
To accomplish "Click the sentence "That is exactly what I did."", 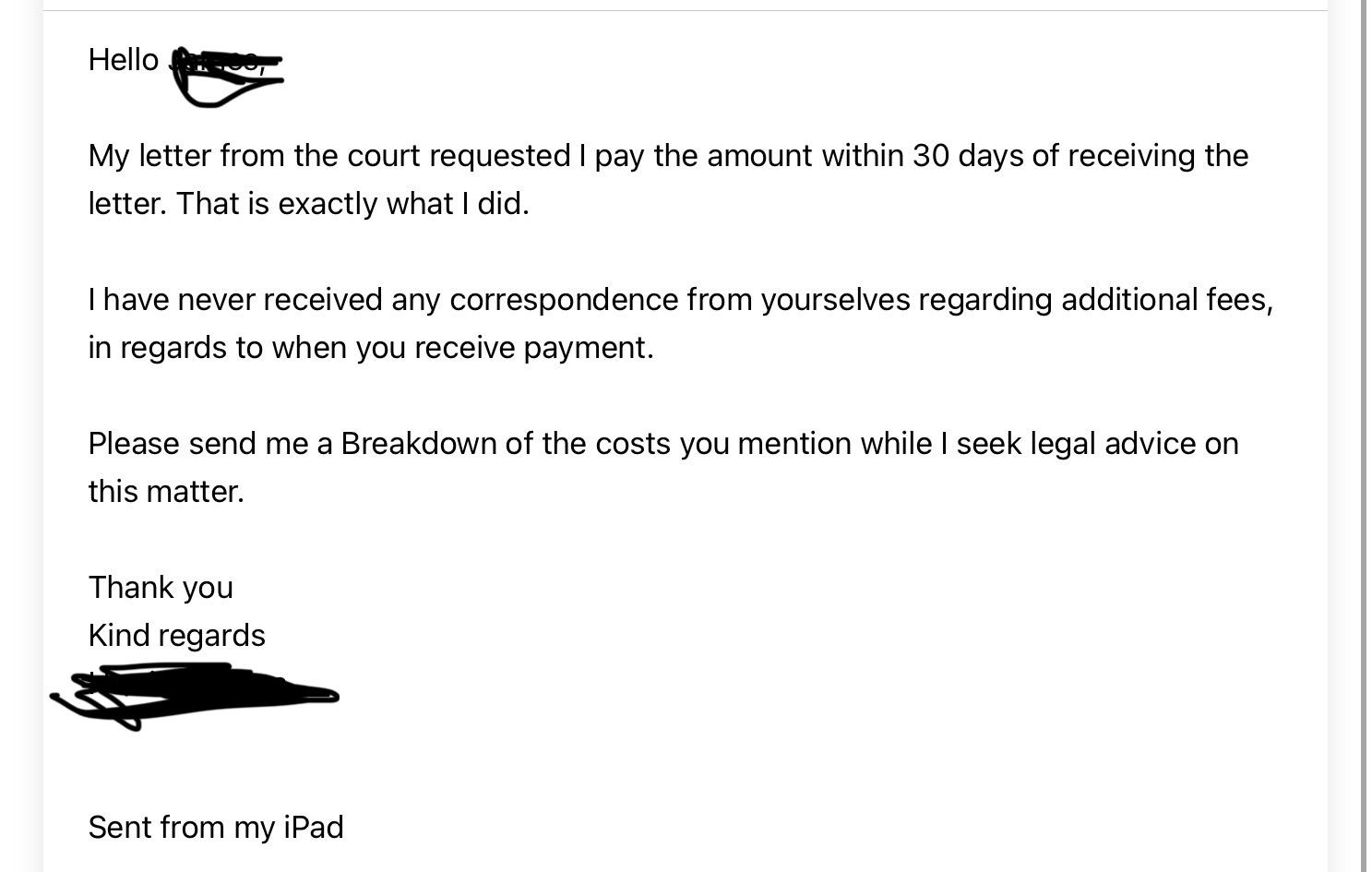I will pos(352,204).
